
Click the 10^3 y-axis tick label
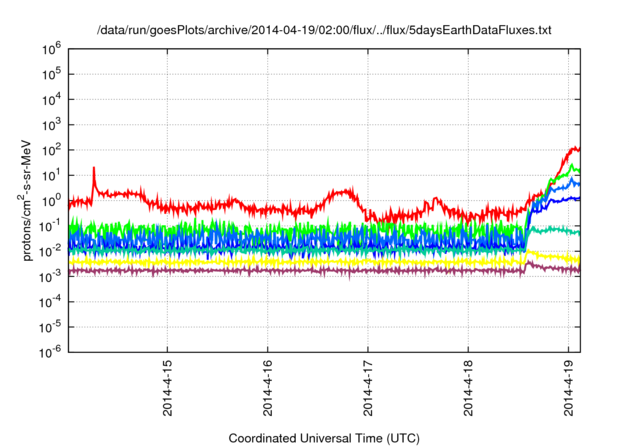(x=51, y=126)
